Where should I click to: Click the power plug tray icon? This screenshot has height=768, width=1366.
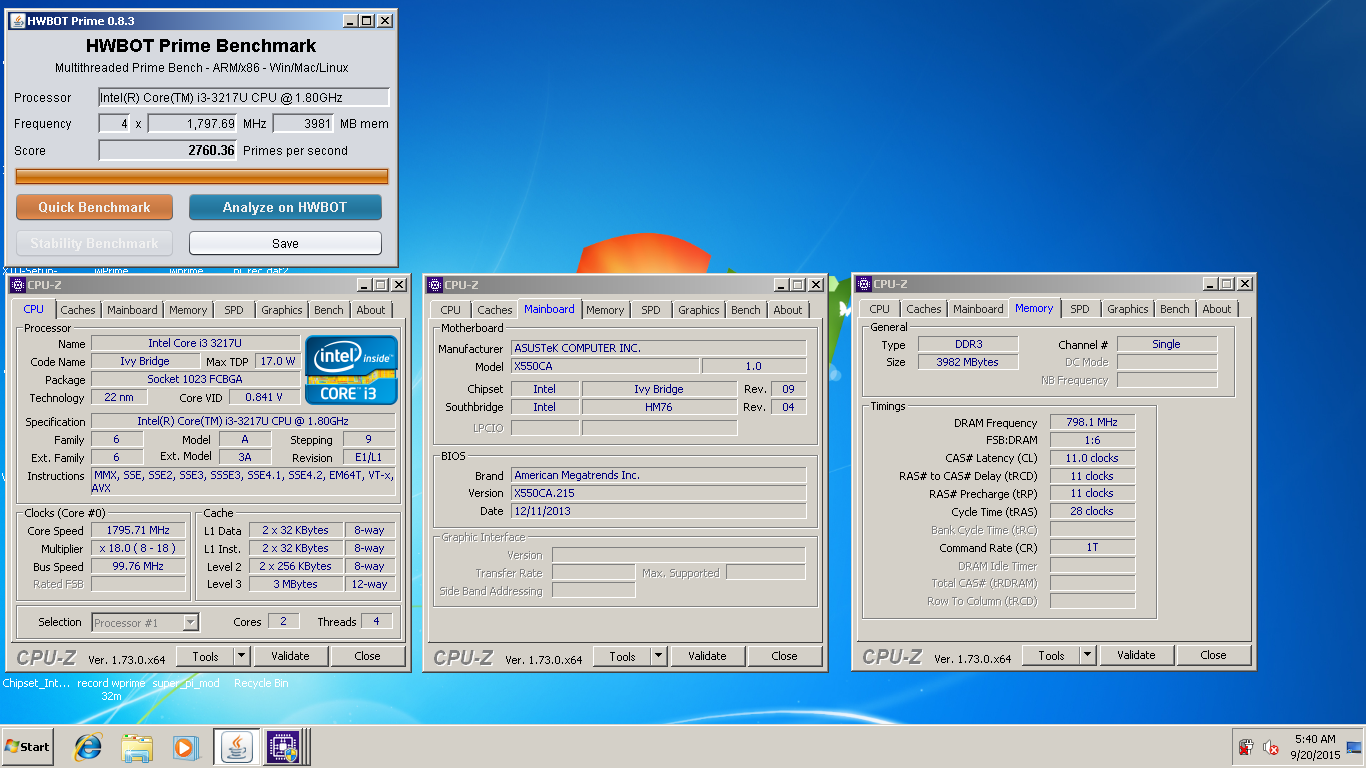(1246, 747)
